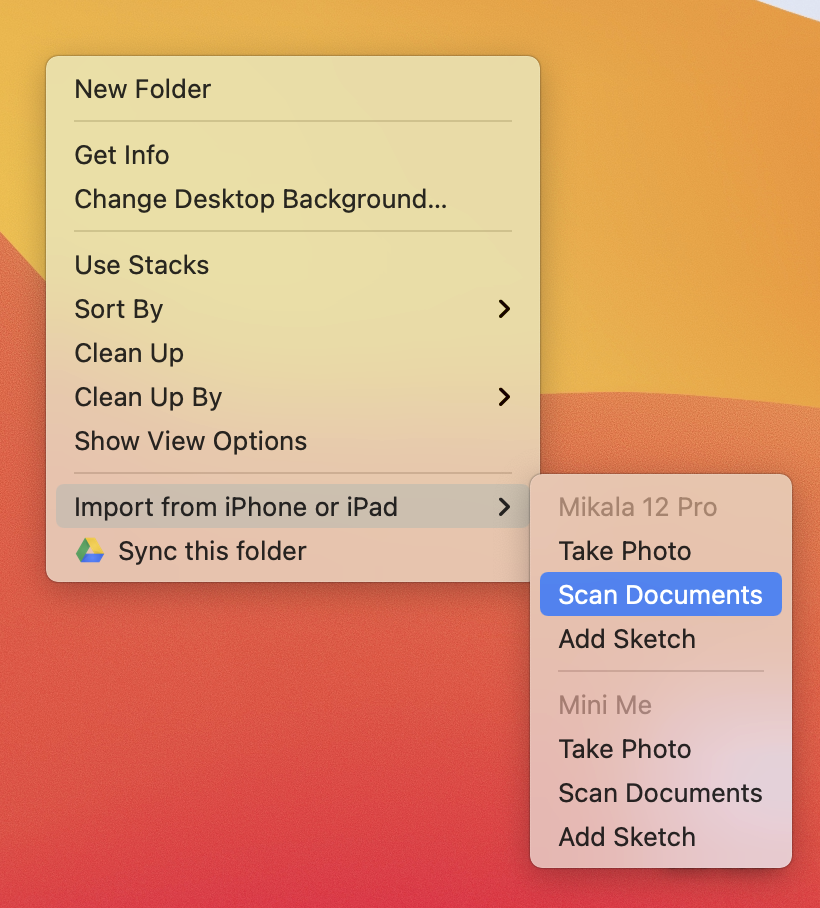
Task: Pick Add Sketch under Mini Me
Action: point(627,837)
